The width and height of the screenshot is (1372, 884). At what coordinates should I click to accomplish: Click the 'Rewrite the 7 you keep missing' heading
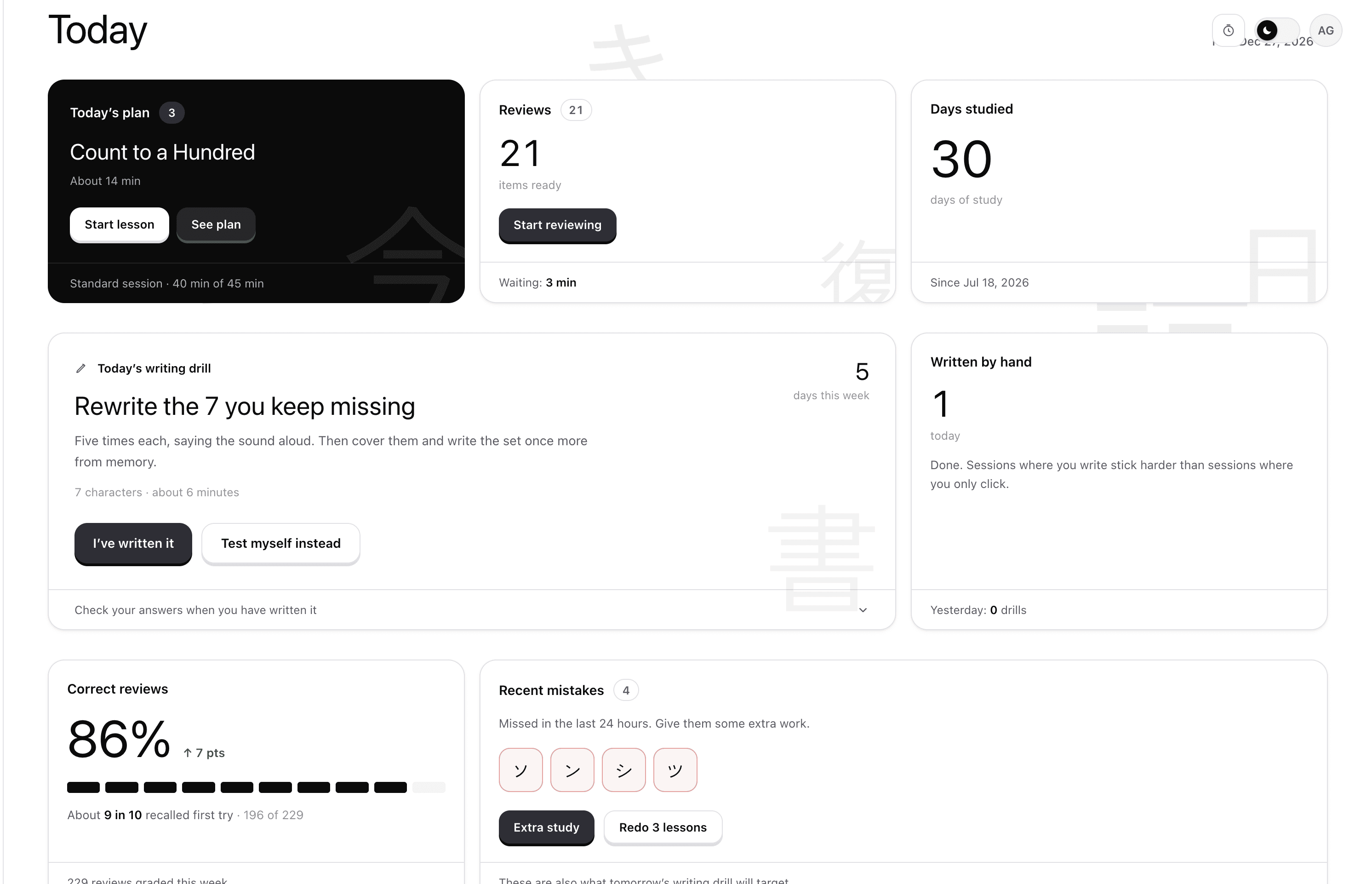[245, 407]
